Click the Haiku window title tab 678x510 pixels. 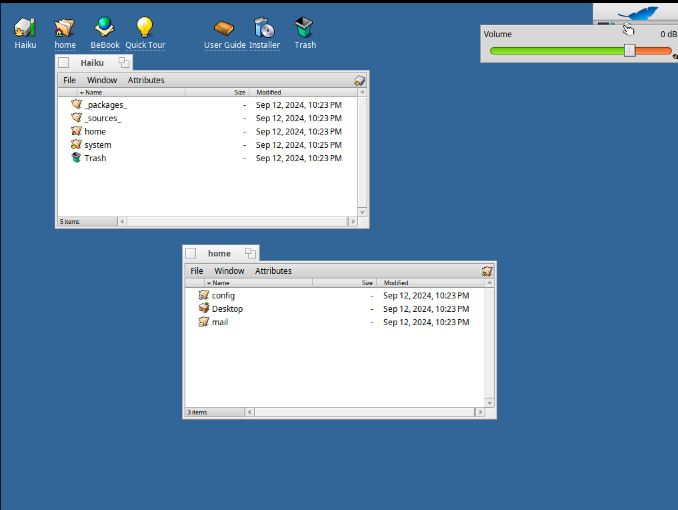point(92,63)
